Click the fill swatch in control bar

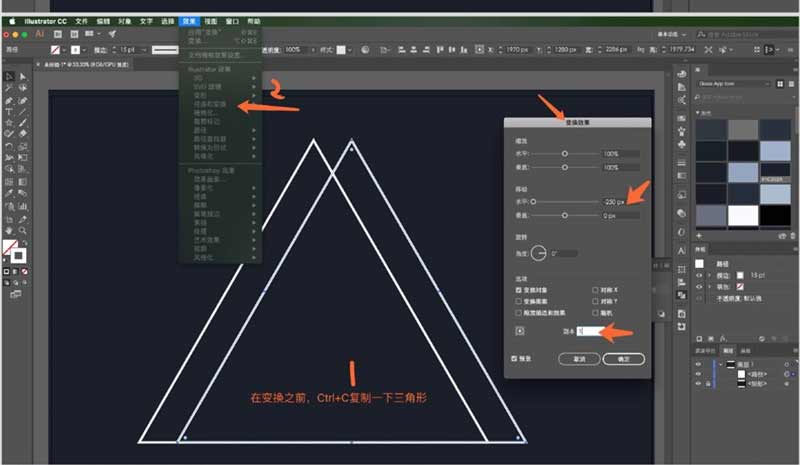(55, 50)
